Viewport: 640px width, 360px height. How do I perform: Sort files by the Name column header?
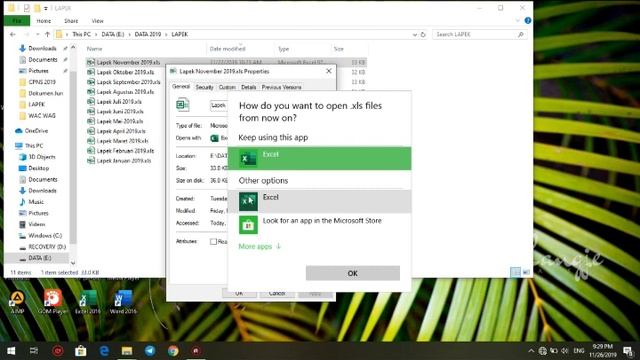pos(94,49)
